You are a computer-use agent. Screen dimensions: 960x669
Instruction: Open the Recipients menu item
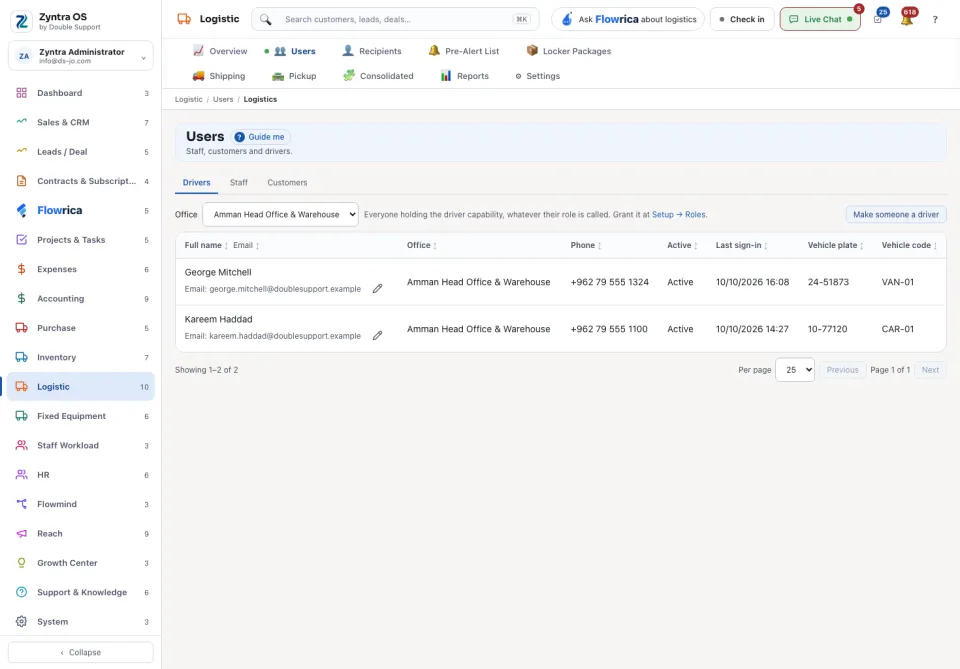pos(372,51)
